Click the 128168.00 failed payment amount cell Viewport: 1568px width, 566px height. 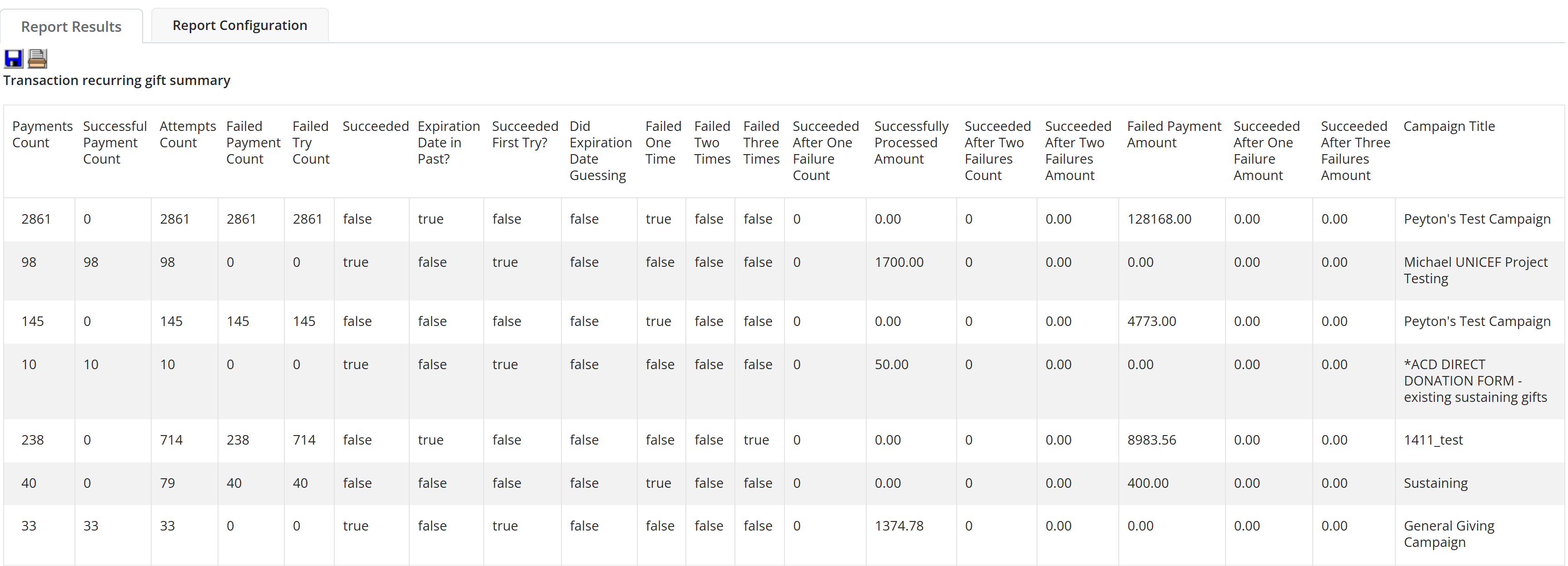point(1159,219)
